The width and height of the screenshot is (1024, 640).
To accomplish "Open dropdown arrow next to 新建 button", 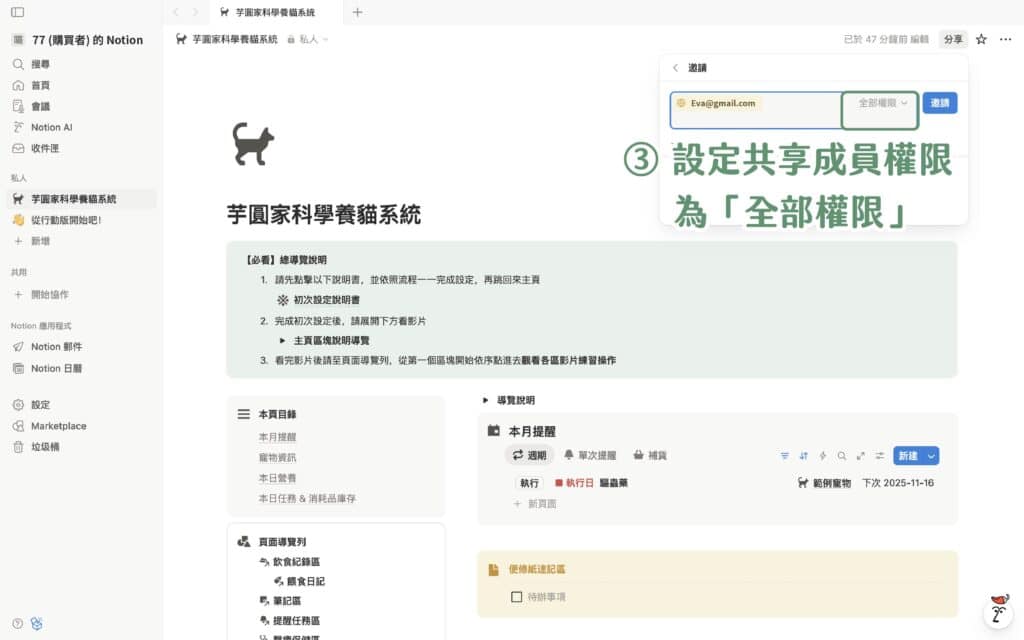I will coord(932,455).
